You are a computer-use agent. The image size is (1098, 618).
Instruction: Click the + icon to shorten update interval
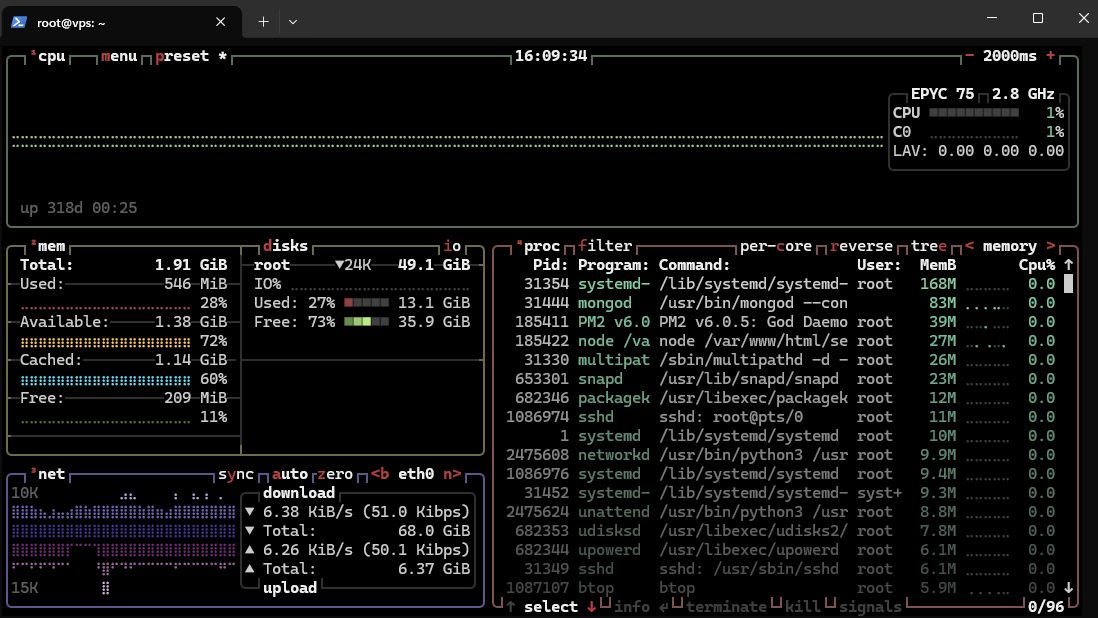[1050, 56]
